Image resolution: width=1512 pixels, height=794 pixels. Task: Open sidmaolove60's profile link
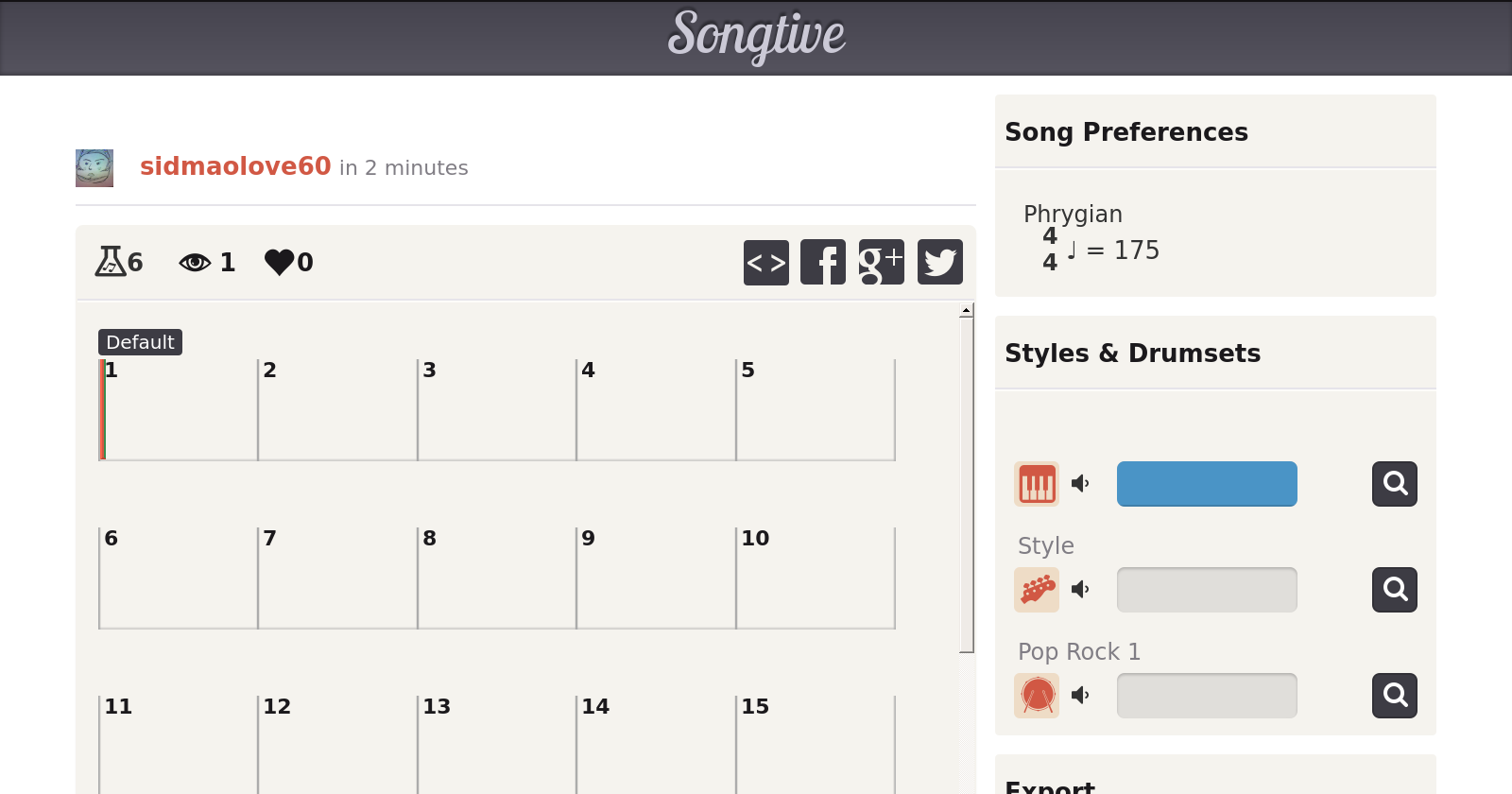pos(235,166)
